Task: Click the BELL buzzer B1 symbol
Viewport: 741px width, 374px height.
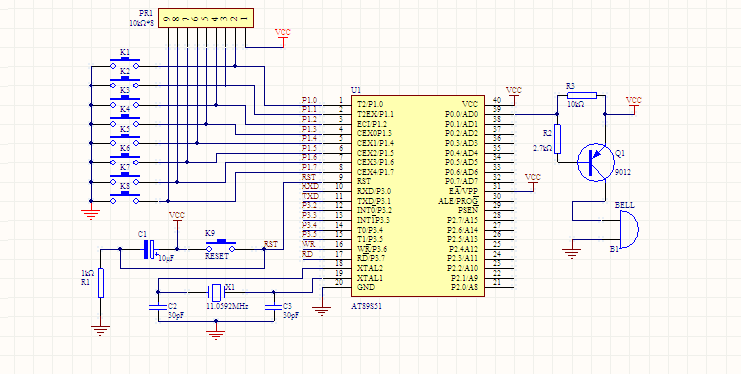Action: [629, 229]
